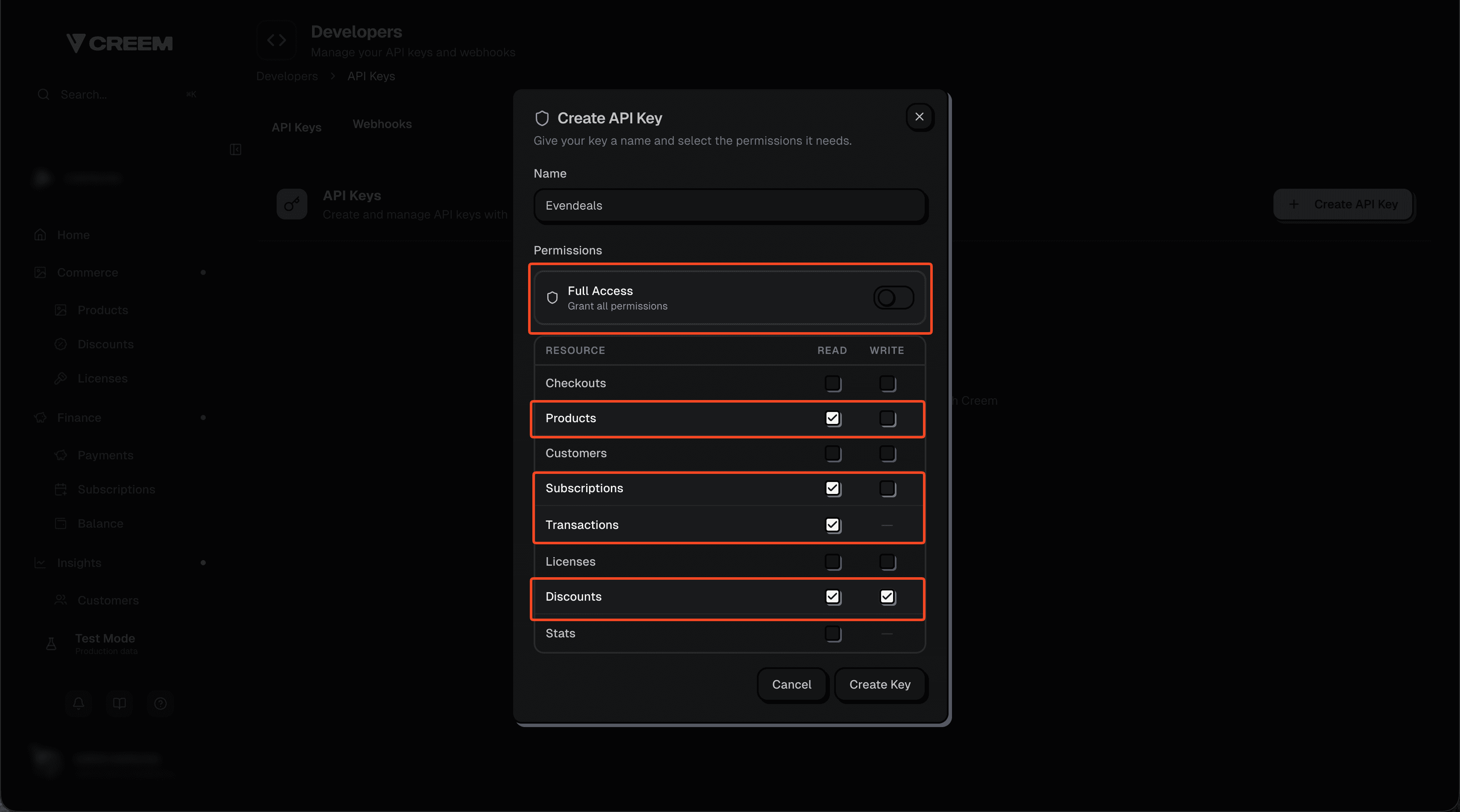Image resolution: width=1460 pixels, height=812 pixels.
Task: Open the help question mark icon
Action: (x=160, y=703)
